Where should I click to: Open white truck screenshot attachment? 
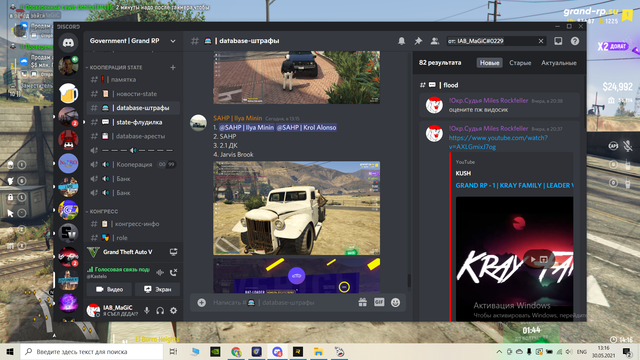[296, 208]
